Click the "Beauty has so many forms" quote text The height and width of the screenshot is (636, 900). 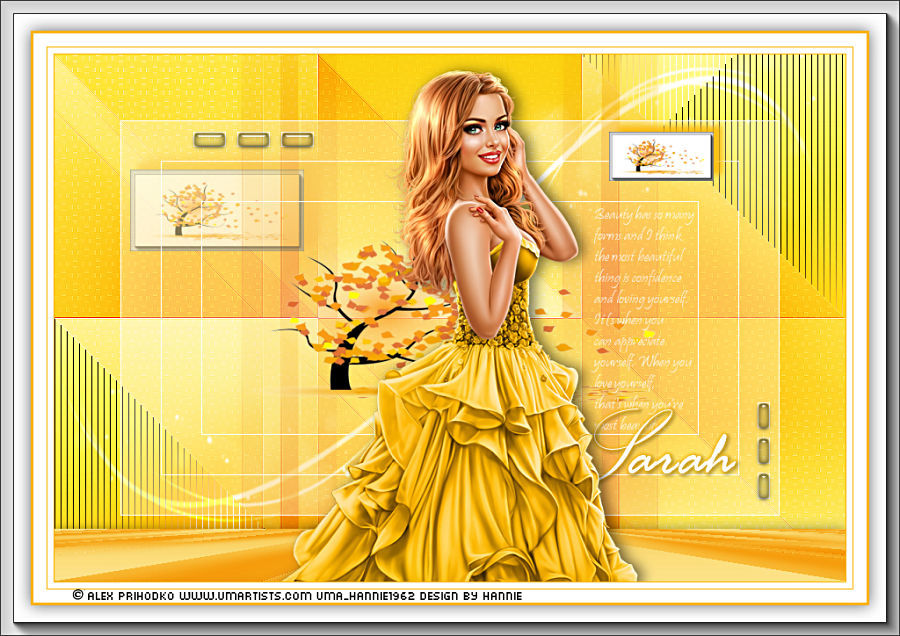[643, 320]
